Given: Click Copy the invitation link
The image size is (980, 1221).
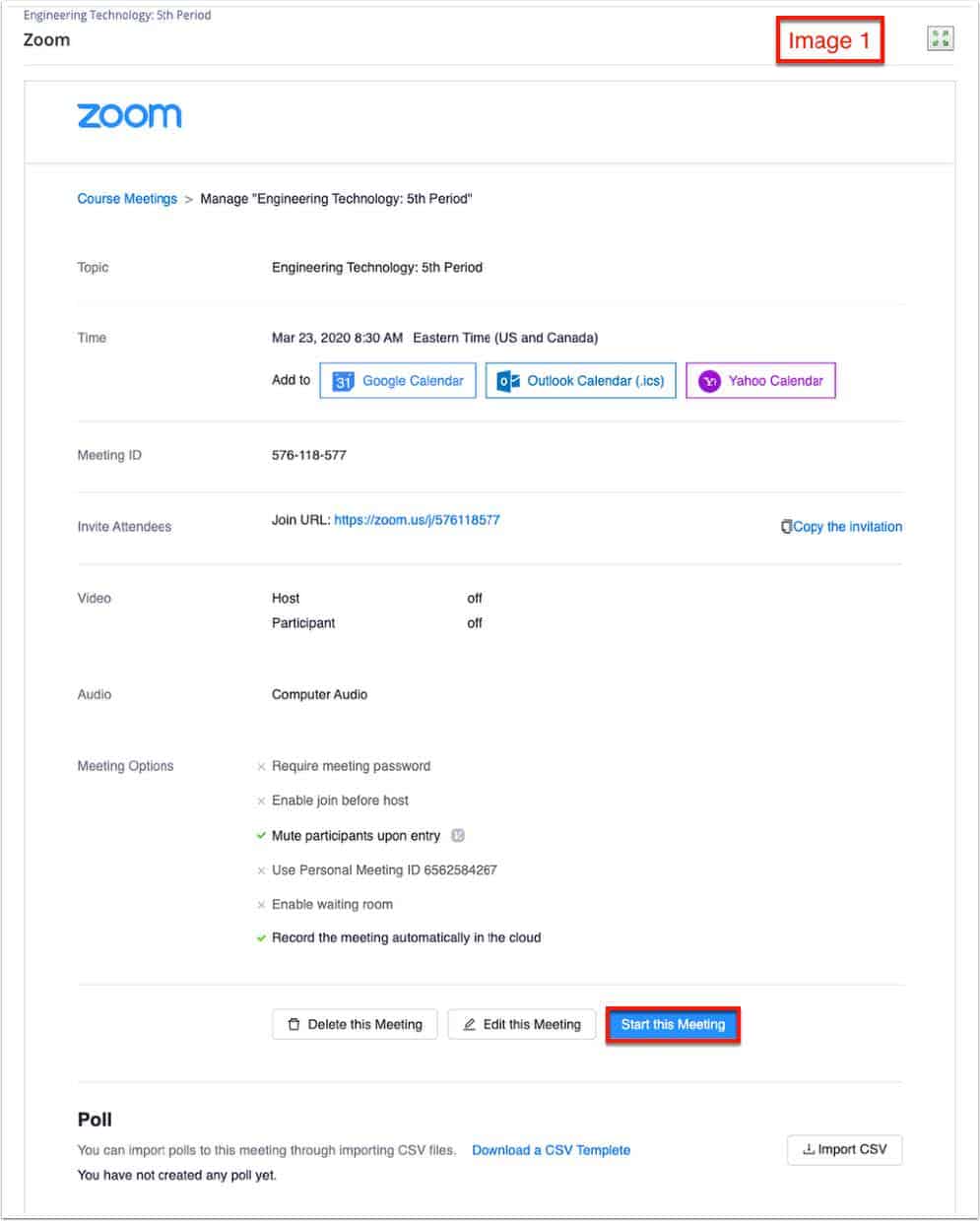Looking at the screenshot, I should point(847,527).
